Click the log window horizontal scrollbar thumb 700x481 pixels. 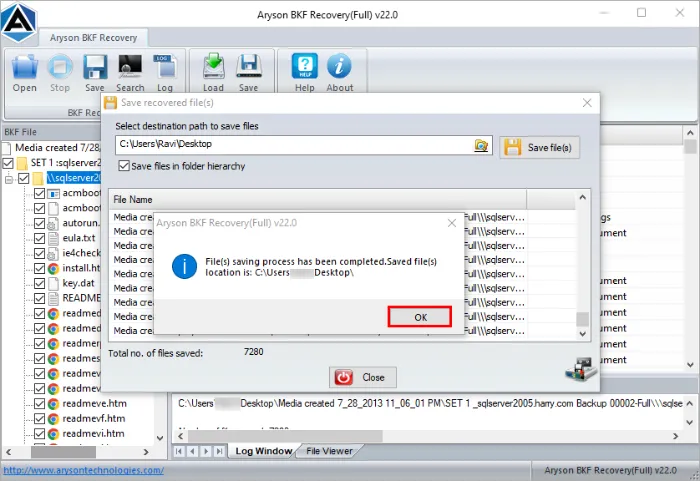285,436
